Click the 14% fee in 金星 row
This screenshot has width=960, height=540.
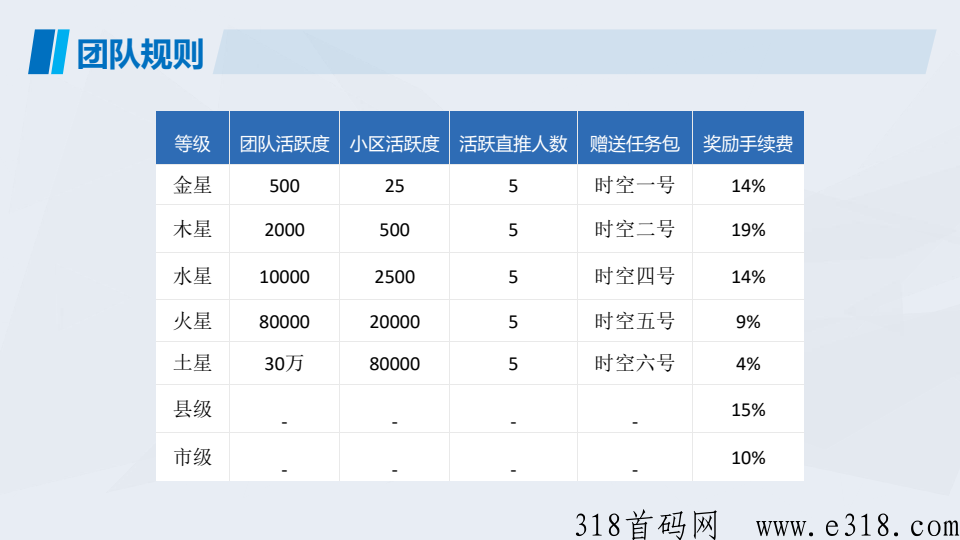pos(748,186)
